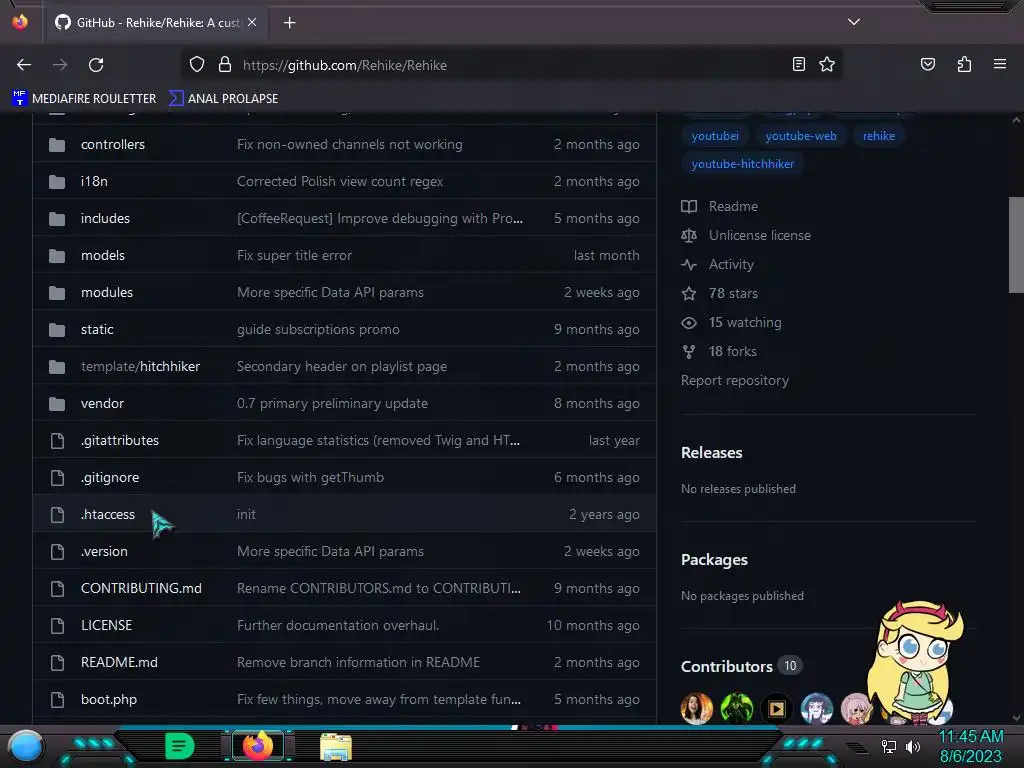Click the folder icon beside vendor

point(57,404)
